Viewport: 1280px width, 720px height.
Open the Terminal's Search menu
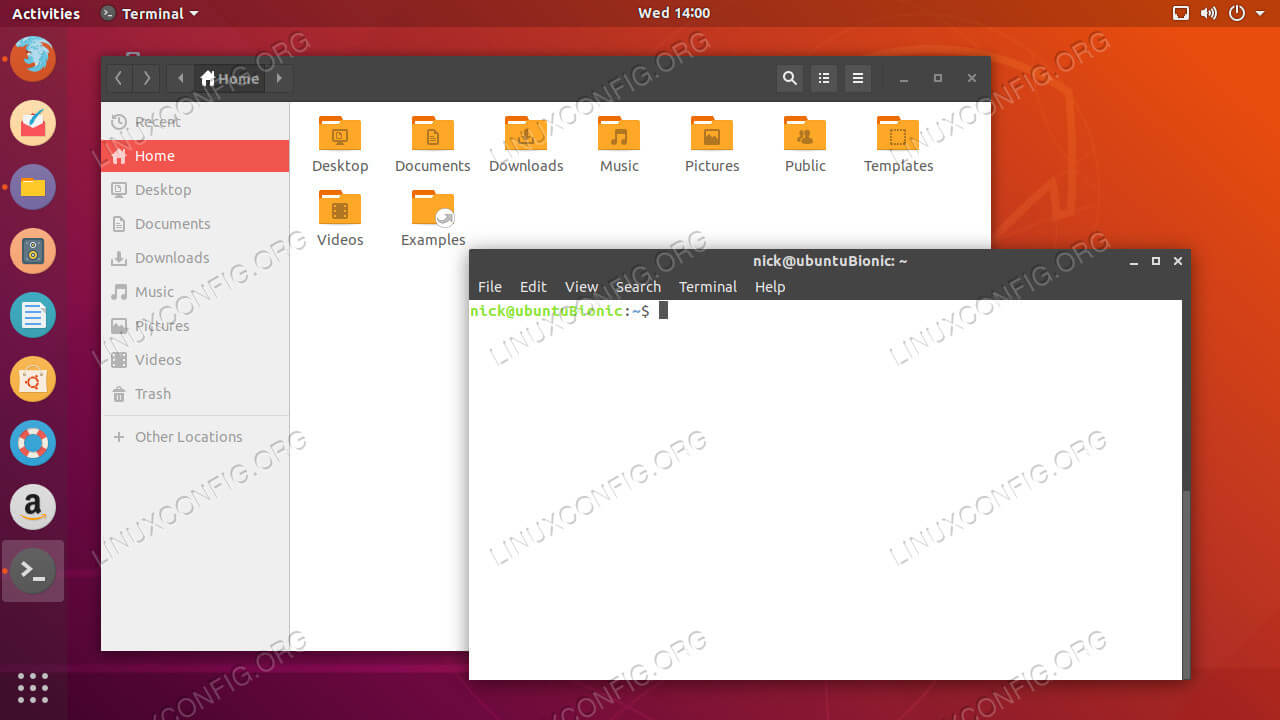tap(638, 287)
